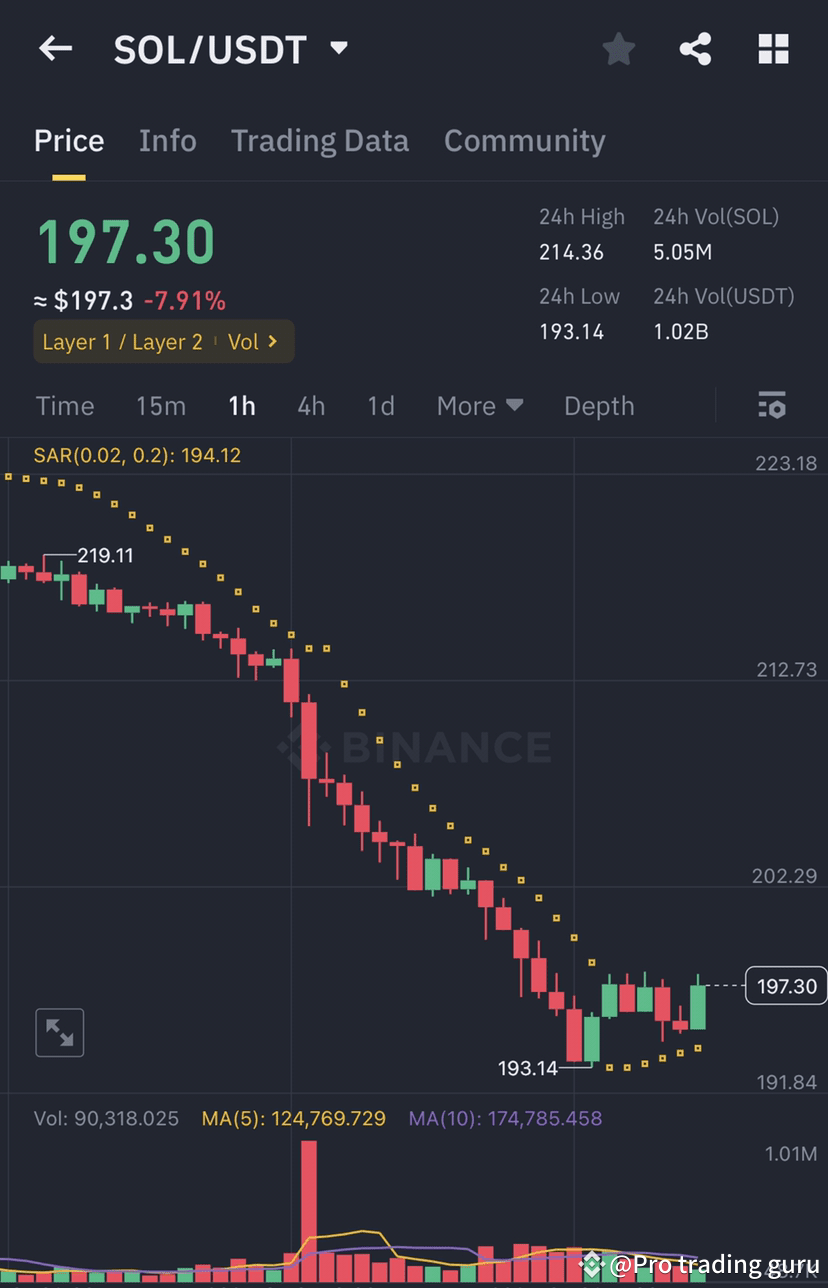828x1288 pixels.
Task: Add SOL/USDT to favorites via star icon
Action: (618, 49)
